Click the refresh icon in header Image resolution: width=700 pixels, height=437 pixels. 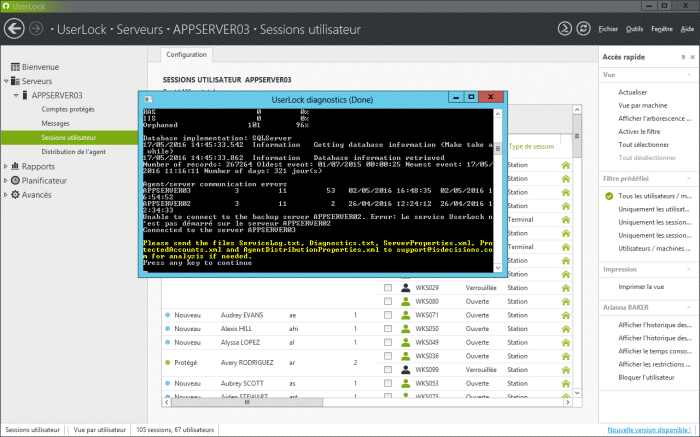point(583,29)
